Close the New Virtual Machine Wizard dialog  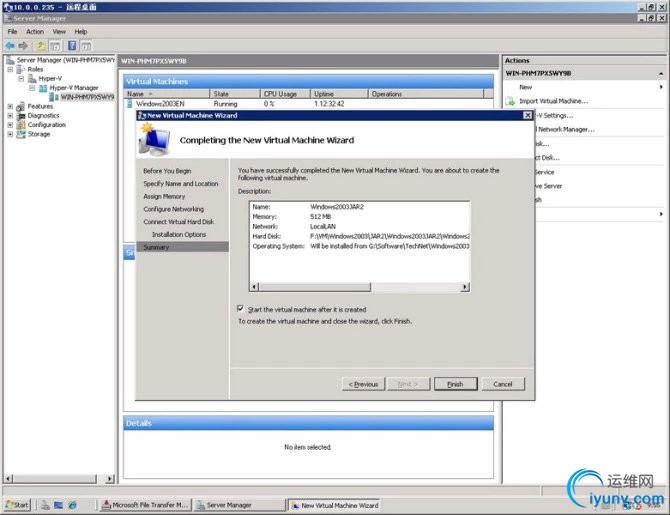coord(528,115)
